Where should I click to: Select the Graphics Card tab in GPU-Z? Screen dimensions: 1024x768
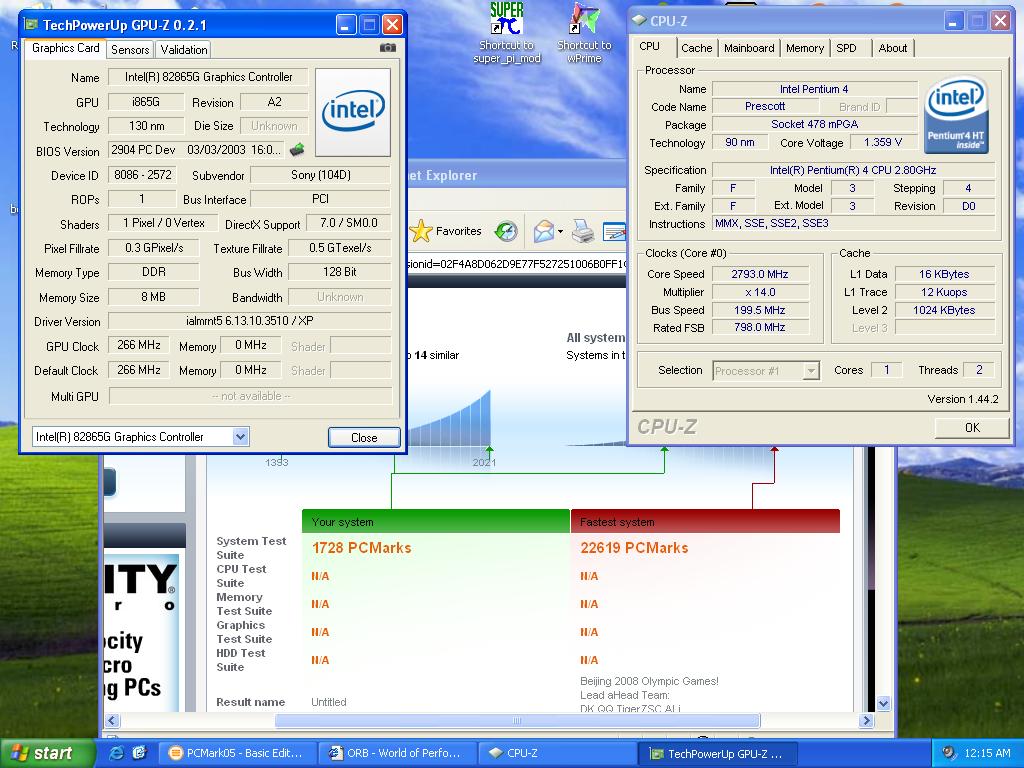click(x=65, y=48)
